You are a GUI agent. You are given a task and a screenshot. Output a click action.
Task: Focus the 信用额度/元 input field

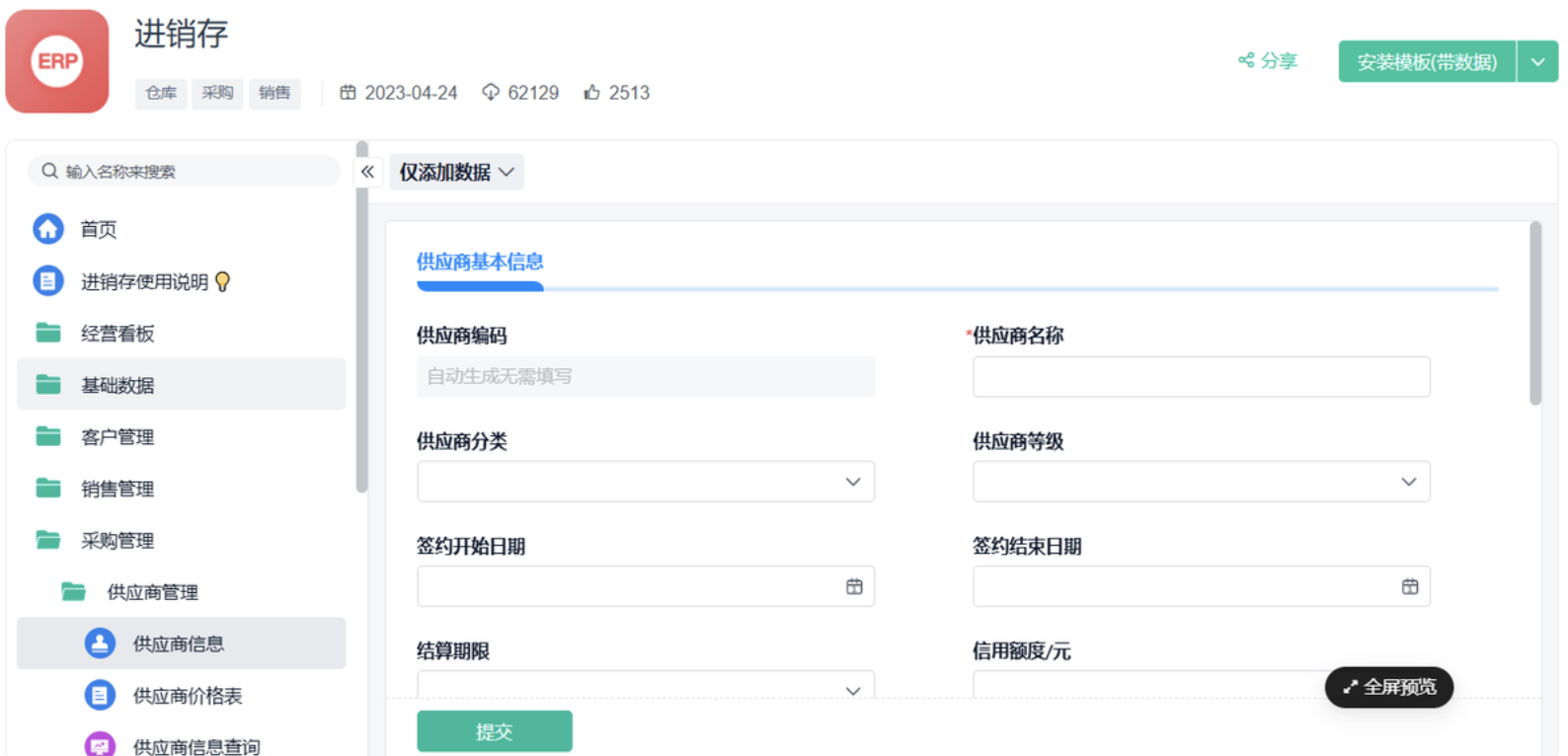1202,685
